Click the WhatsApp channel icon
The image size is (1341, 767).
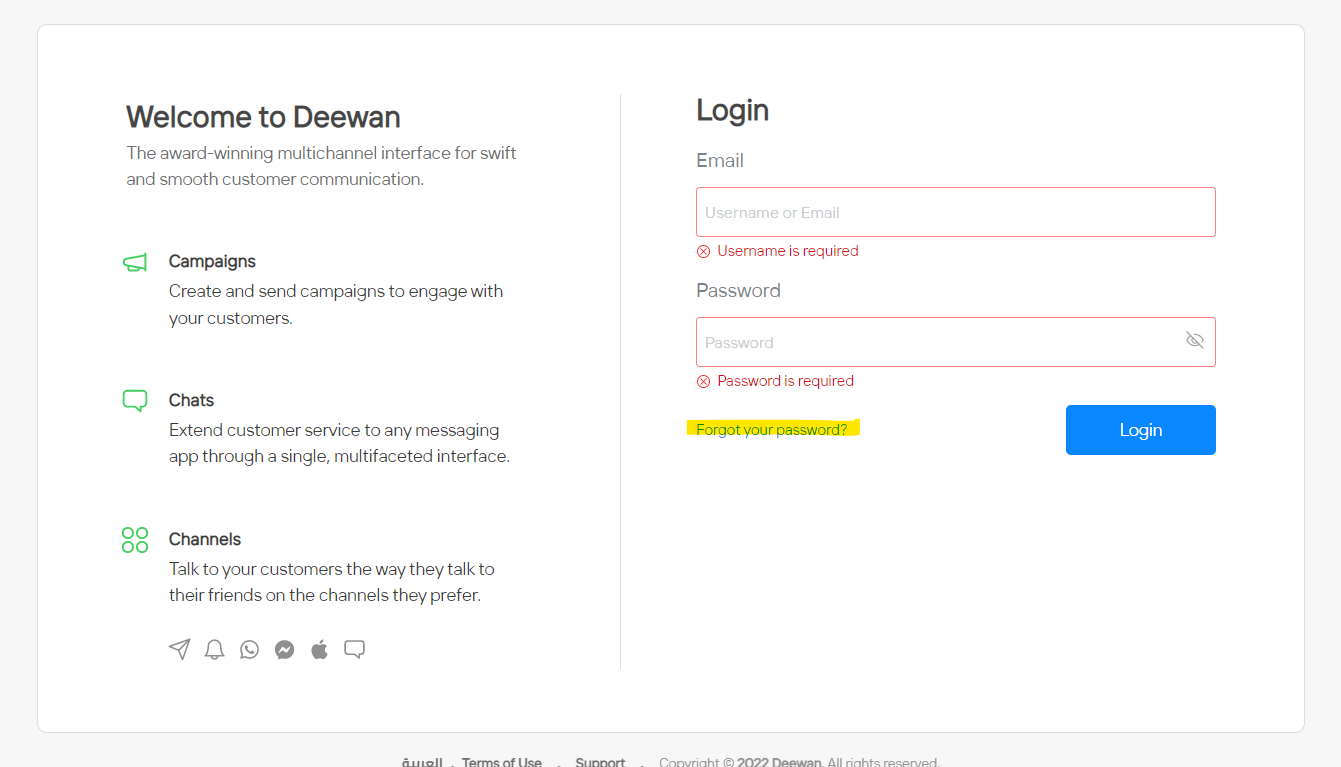pos(250,650)
